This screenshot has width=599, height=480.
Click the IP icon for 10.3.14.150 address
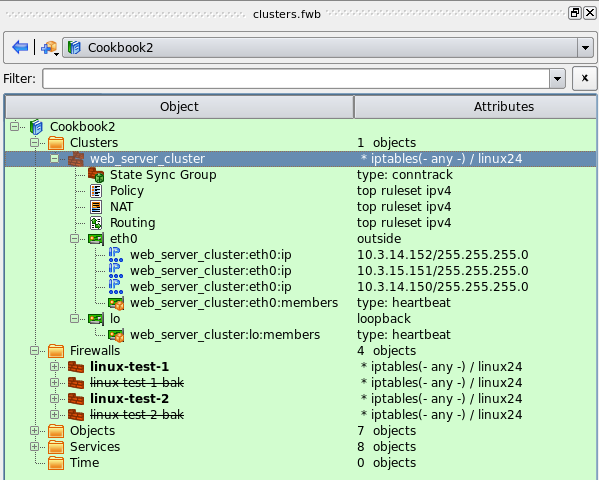pyautogui.click(x=116, y=287)
